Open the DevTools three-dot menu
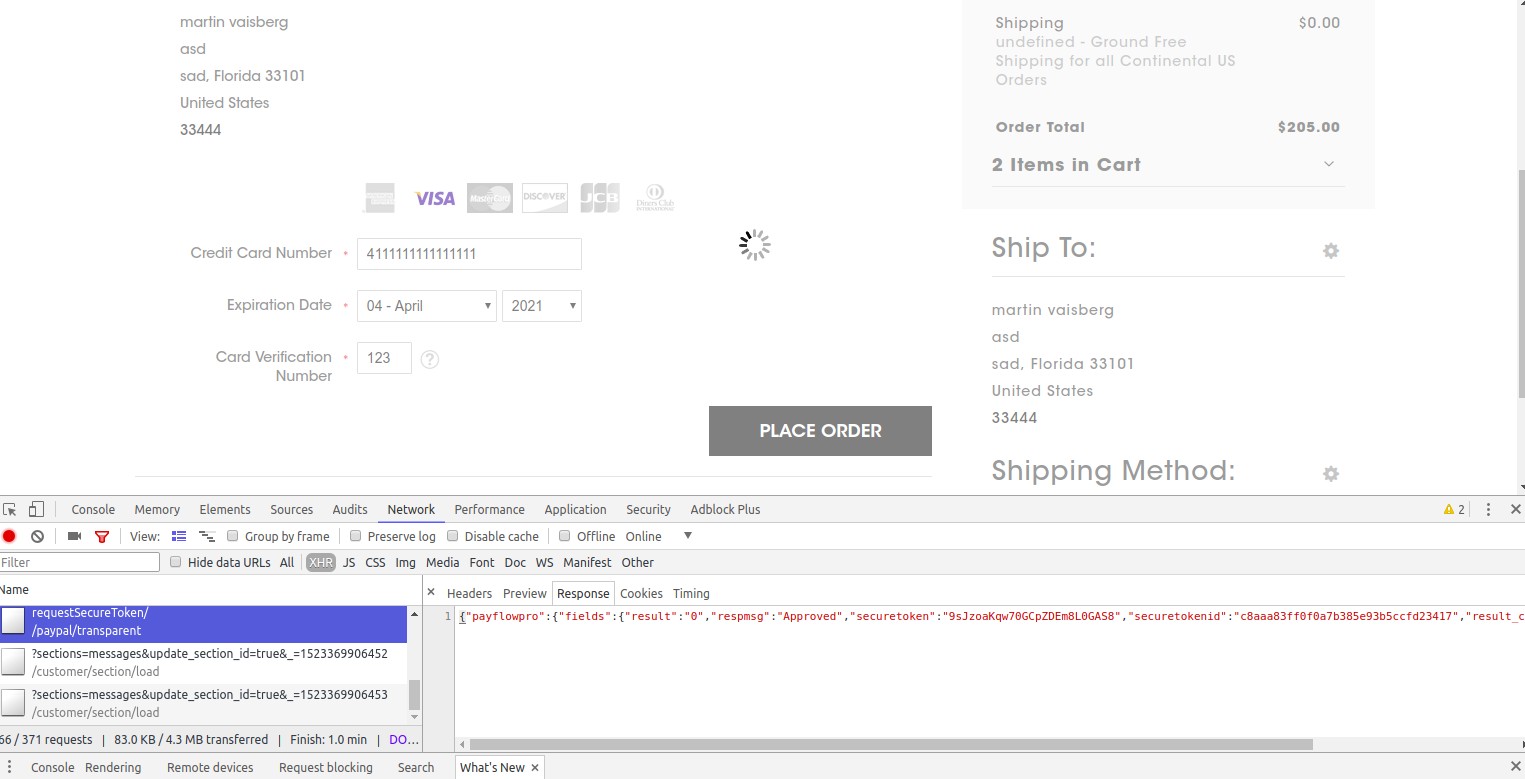The image size is (1525, 779). pyautogui.click(x=1489, y=509)
